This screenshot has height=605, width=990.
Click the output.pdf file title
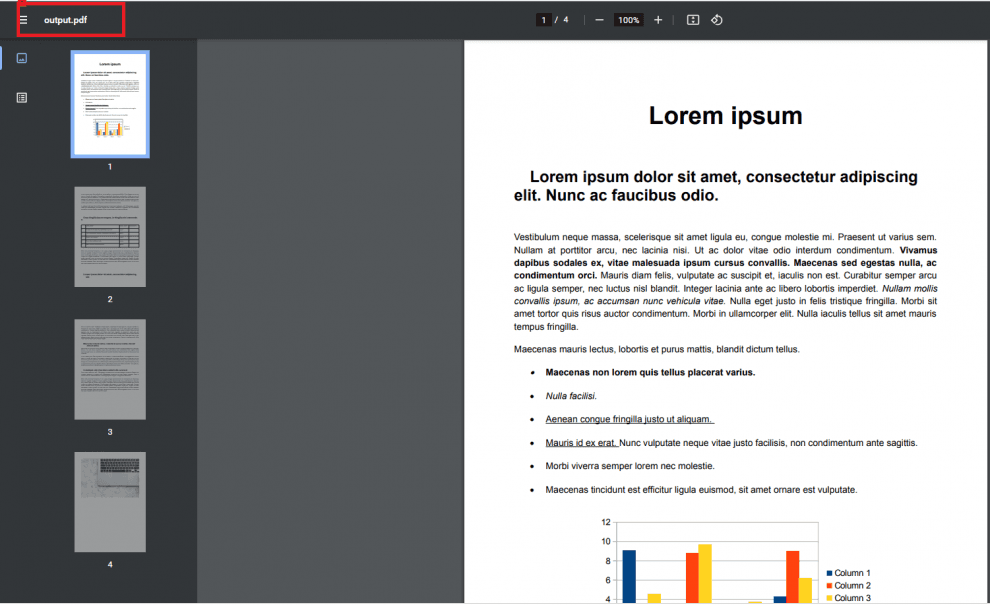tap(65, 20)
